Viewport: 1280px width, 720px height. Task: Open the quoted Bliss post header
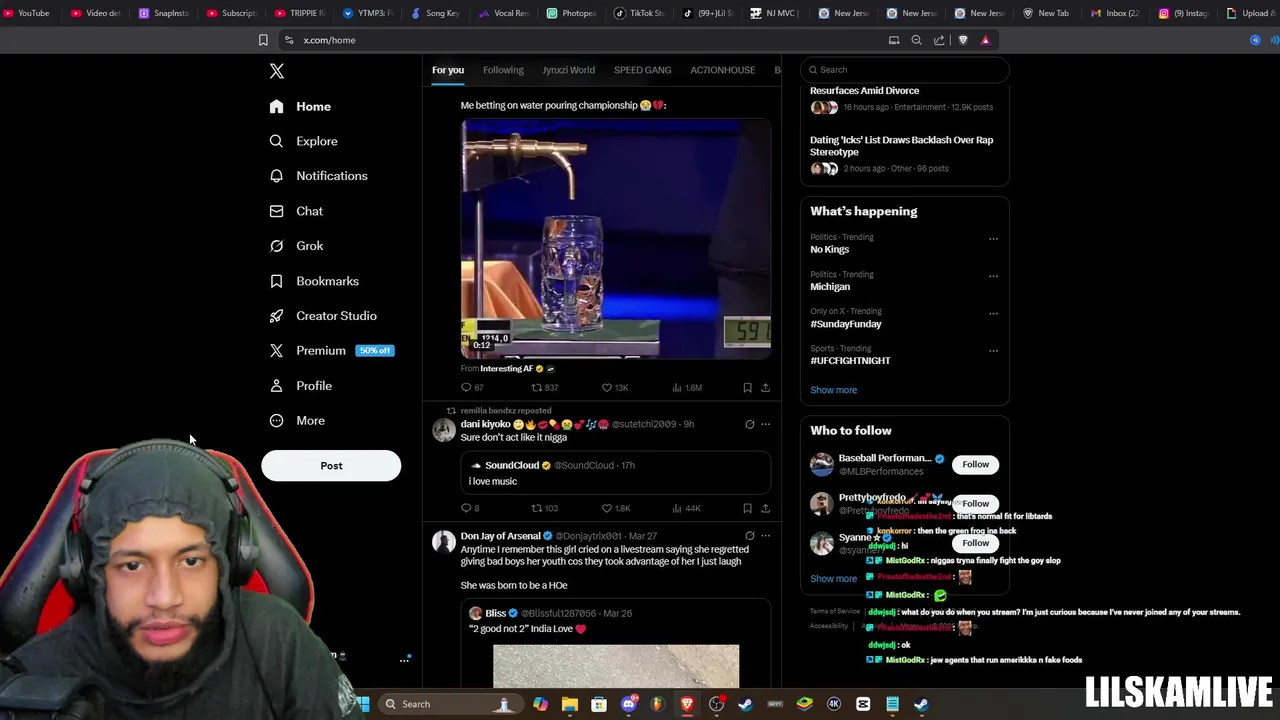click(550, 613)
